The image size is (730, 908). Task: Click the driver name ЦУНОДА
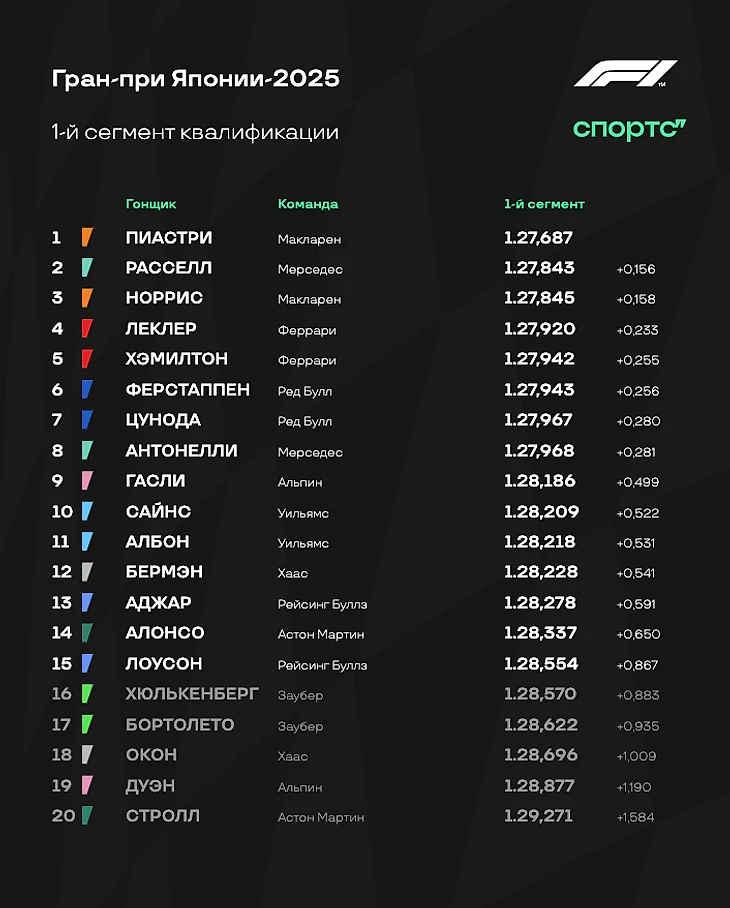pyautogui.click(x=163, y=420)
